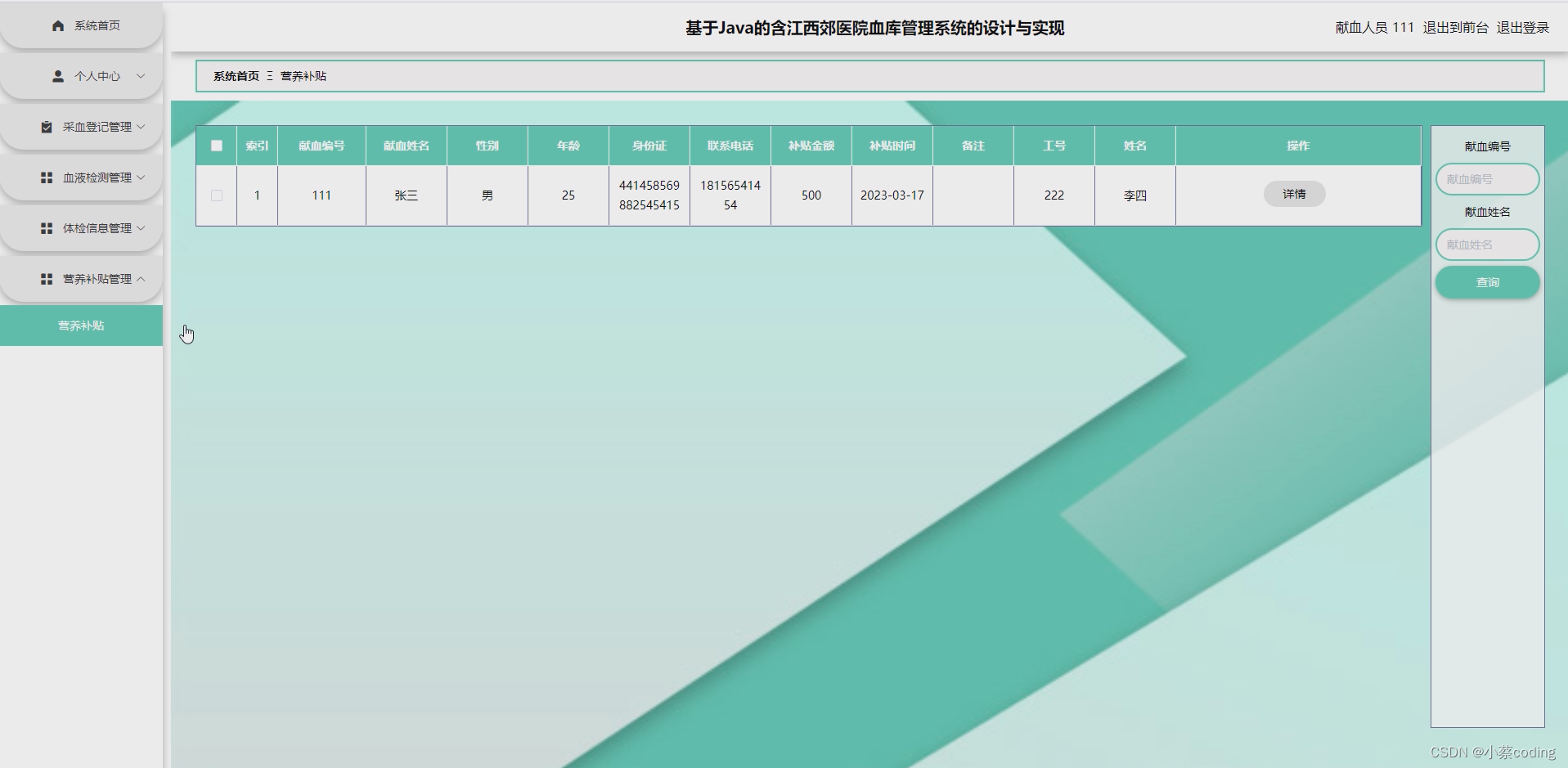Click the ID number cell 441458569882545415

649,195
